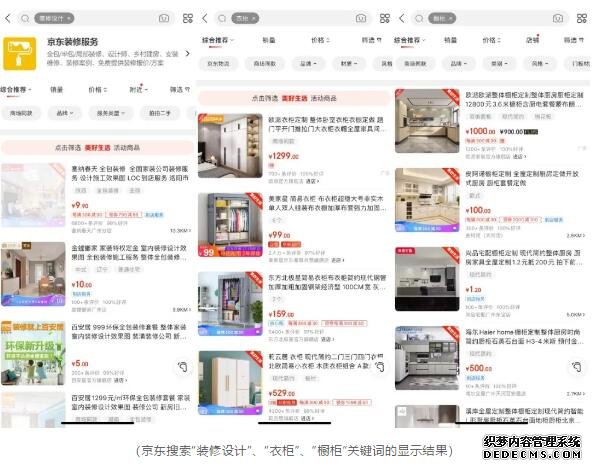
Task: Open the ¥99 fabric wardrobe product thumbnail
Action: [230, 225]
